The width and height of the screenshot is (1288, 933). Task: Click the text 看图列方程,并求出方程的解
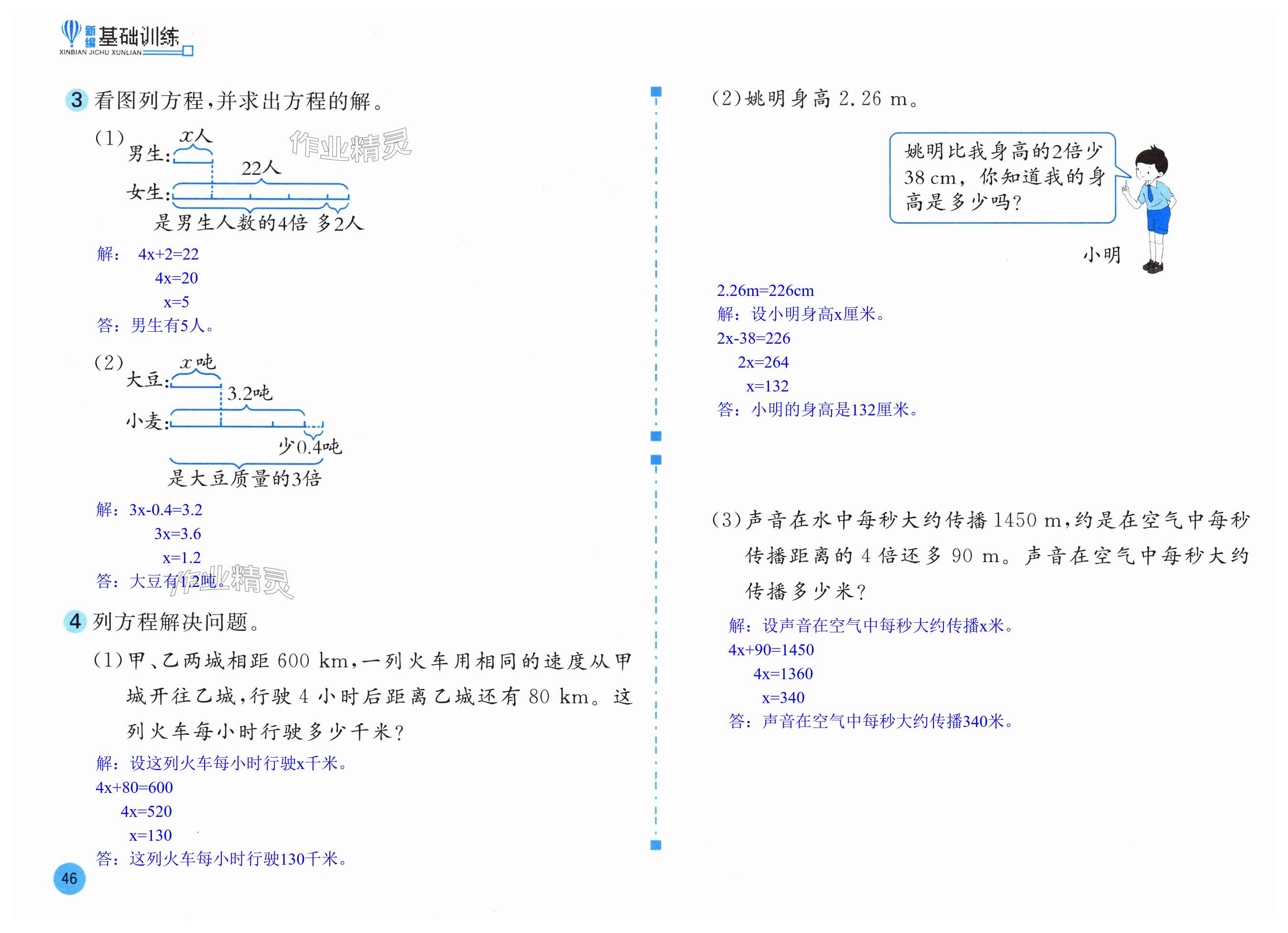pos(239,101)
